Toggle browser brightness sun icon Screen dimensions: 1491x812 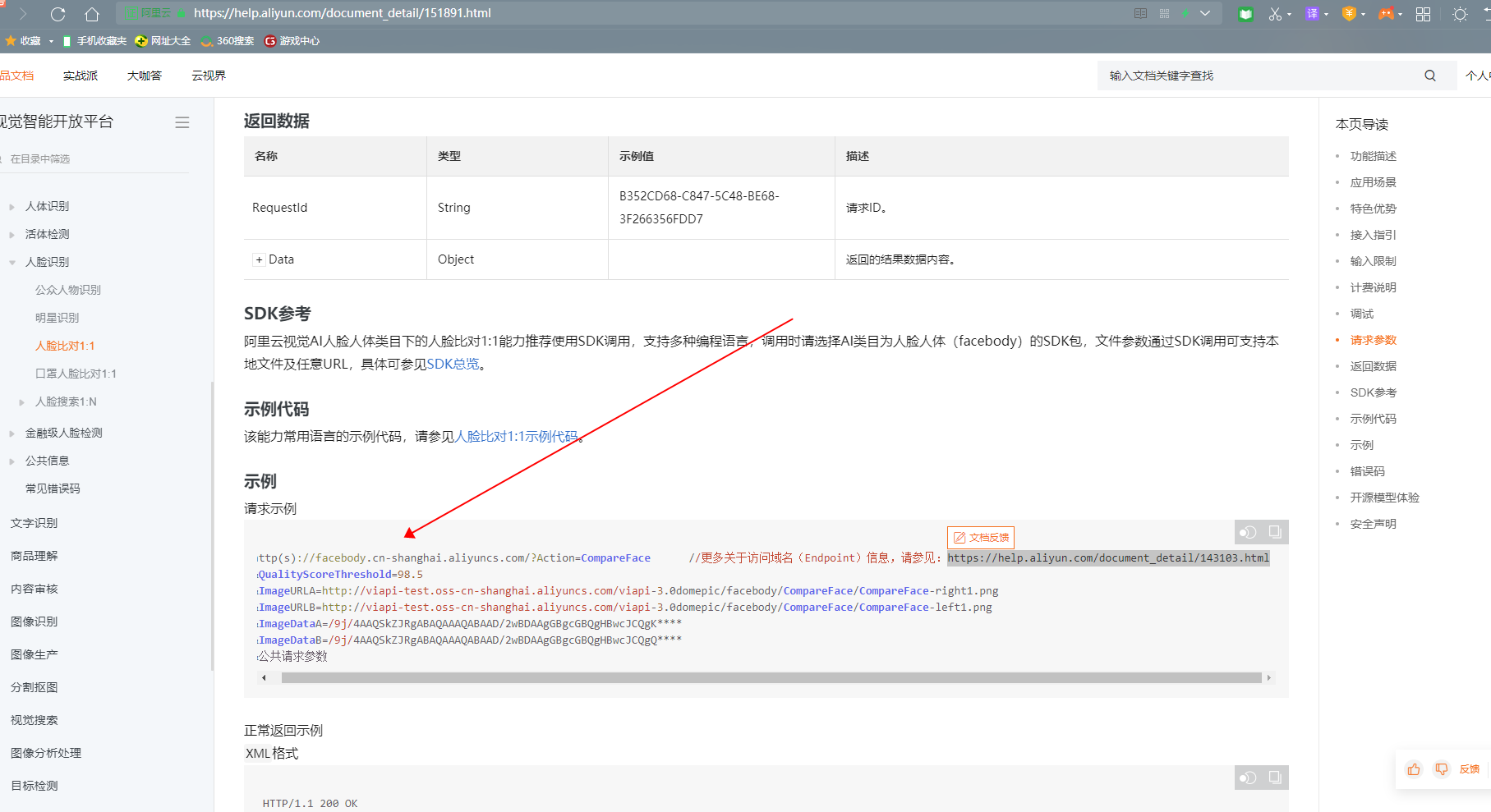pos(1460,14)
